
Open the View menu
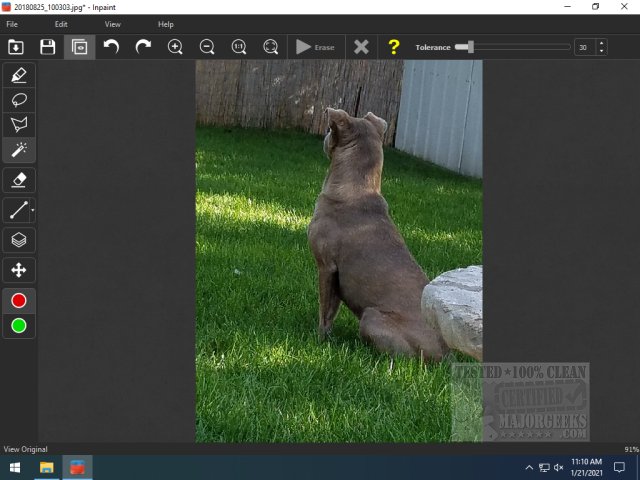tap(113, 24)
